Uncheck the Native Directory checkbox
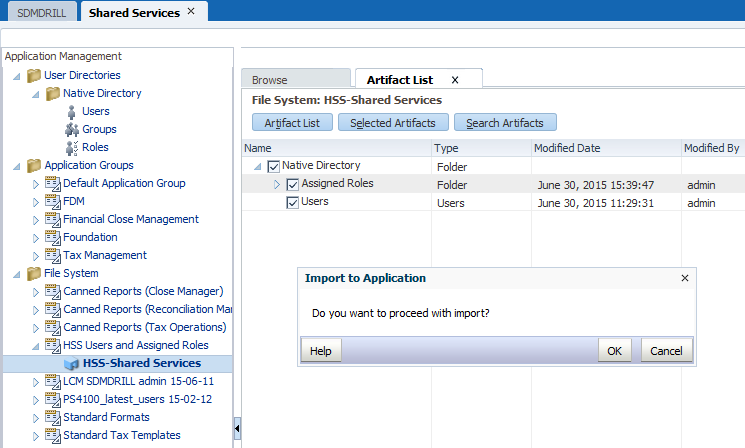 point(274,166)
